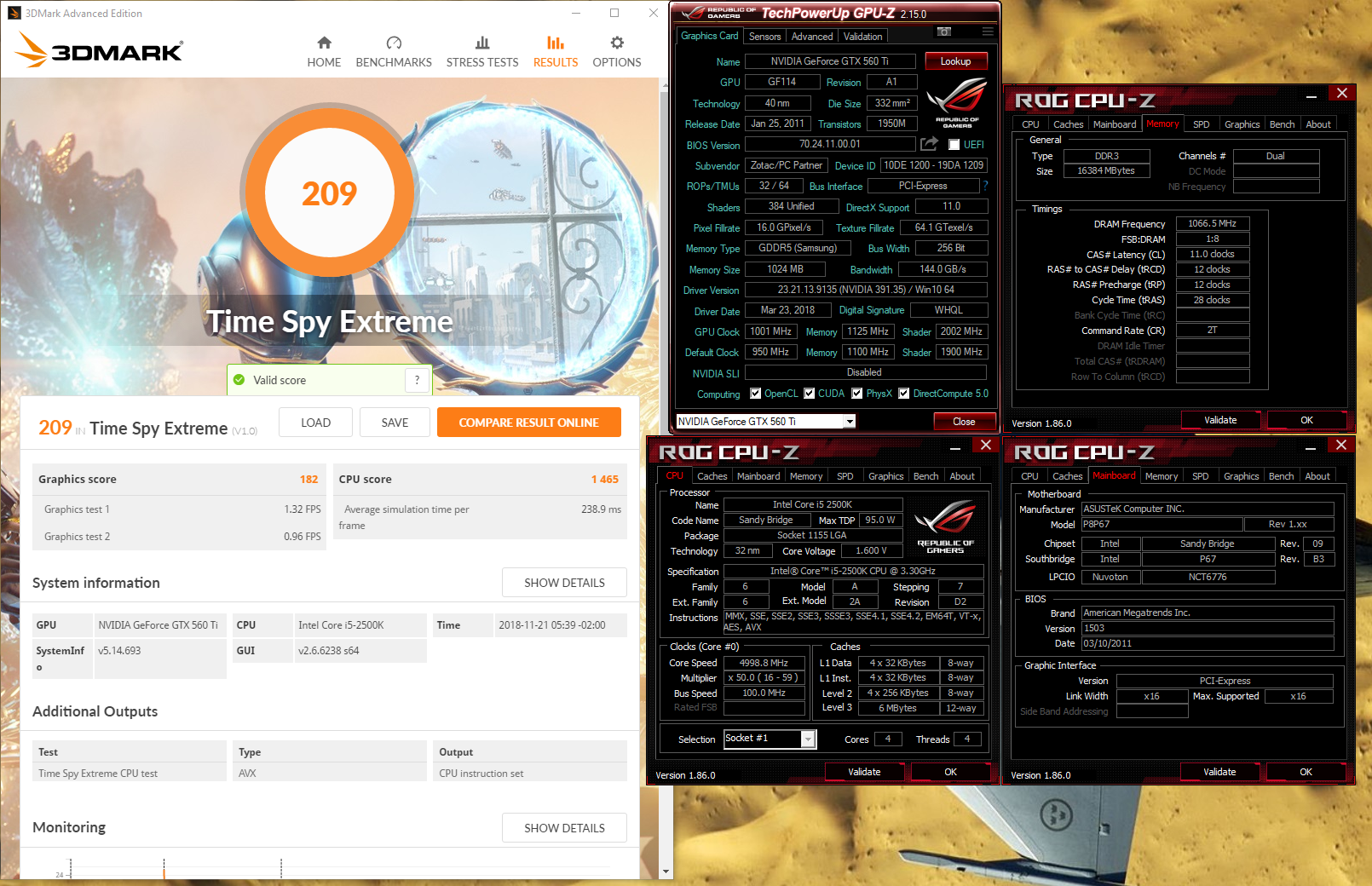
Task: Select Graphics Card tab in GPU-Z
Action: tap(709, 36)
